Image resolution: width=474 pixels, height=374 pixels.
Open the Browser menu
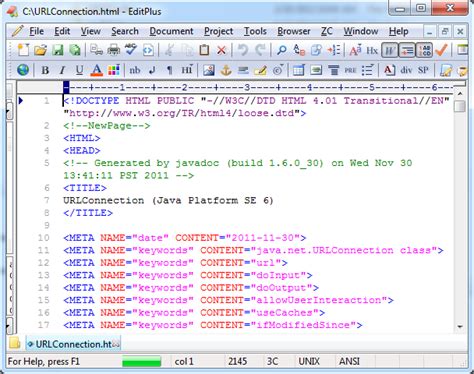(294, 31)
